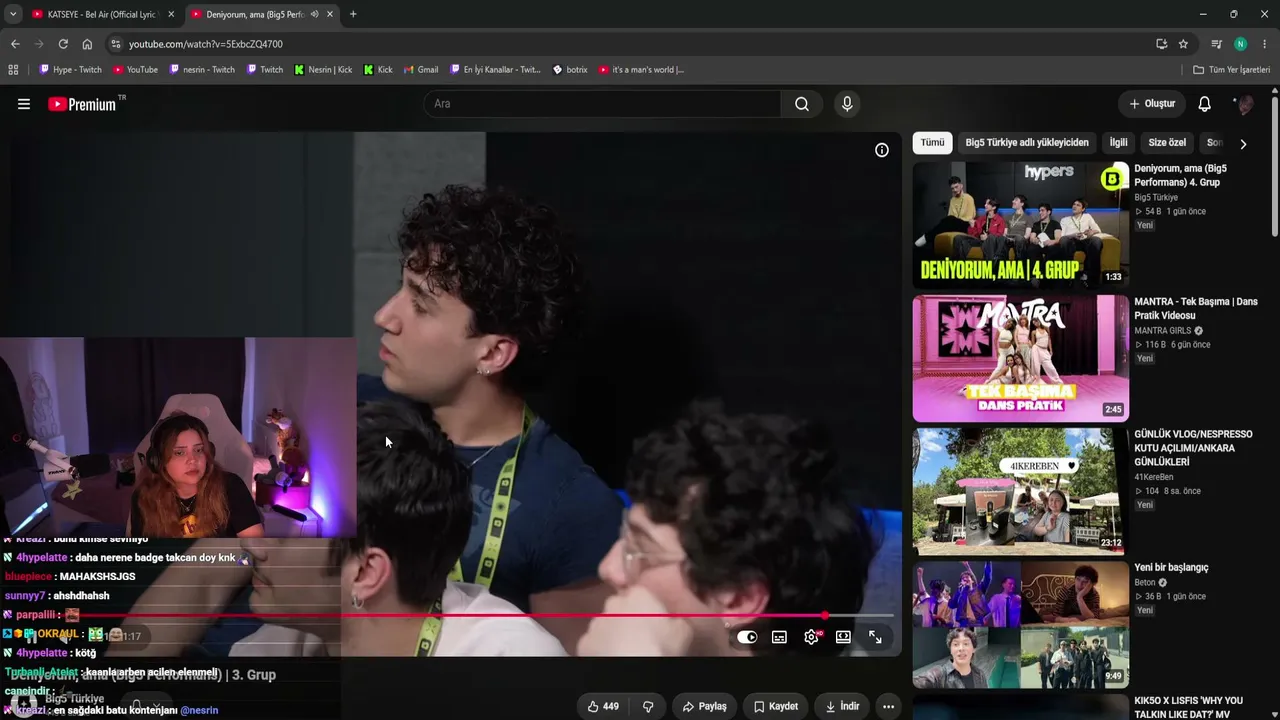The image size is (1280, 720).
Task: Switch player to theater mode
Action: [843, 637]
